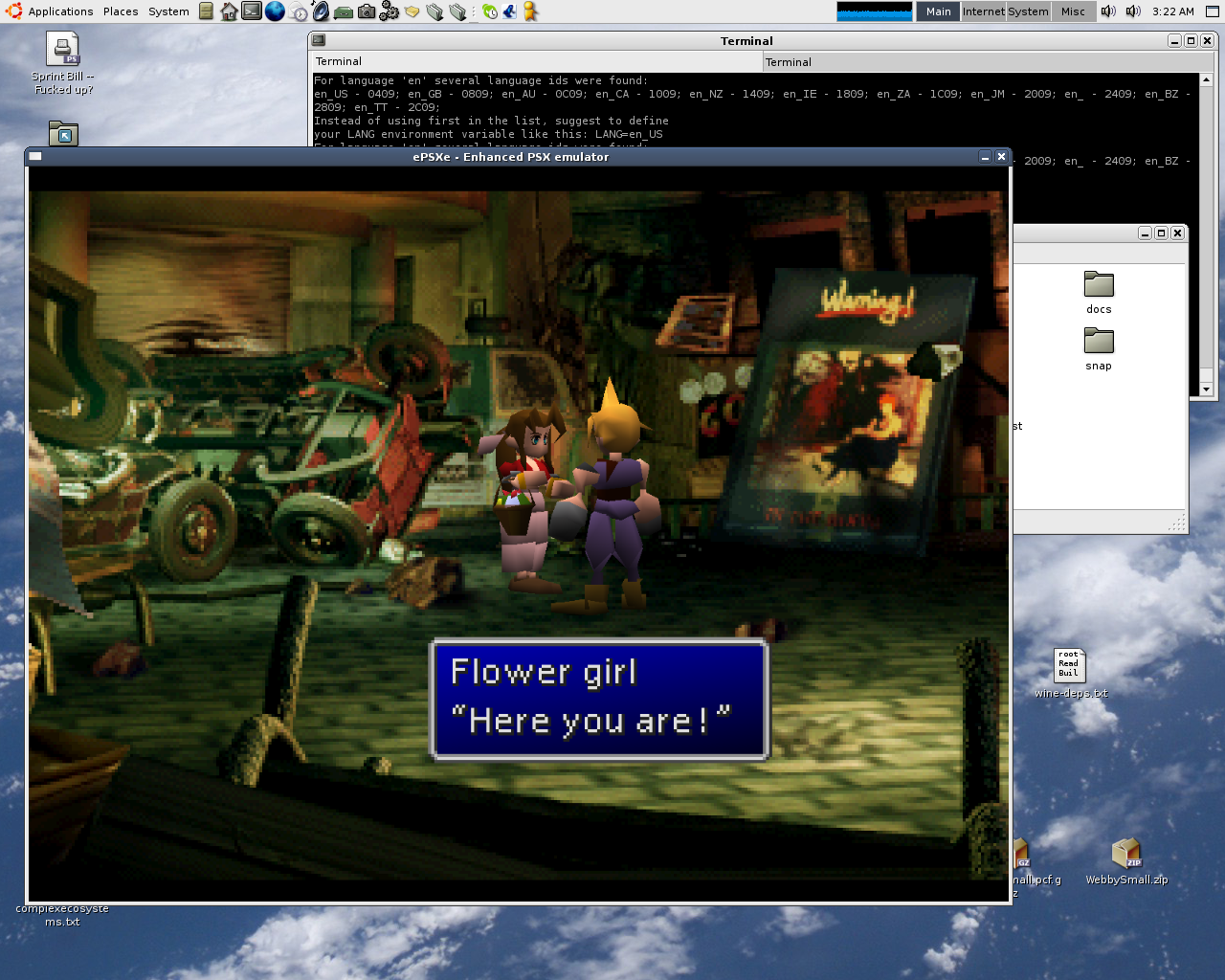Click the ePSXe window menu icon

[35, 156]
